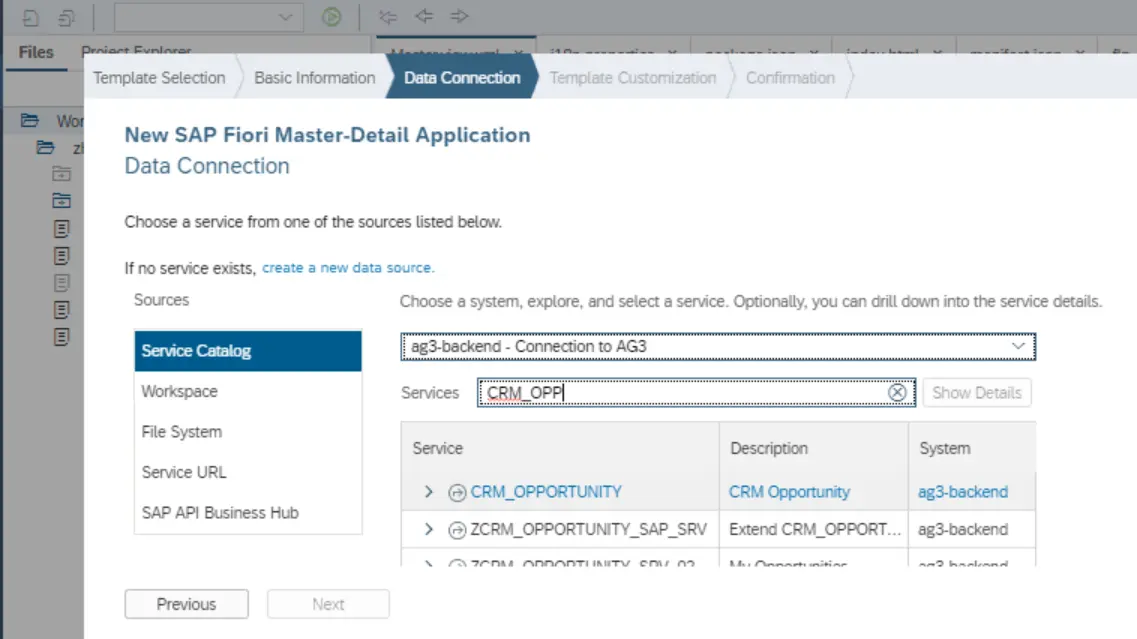
Task: Switch to the Project Explorer tab
Action: coord(136,50)
